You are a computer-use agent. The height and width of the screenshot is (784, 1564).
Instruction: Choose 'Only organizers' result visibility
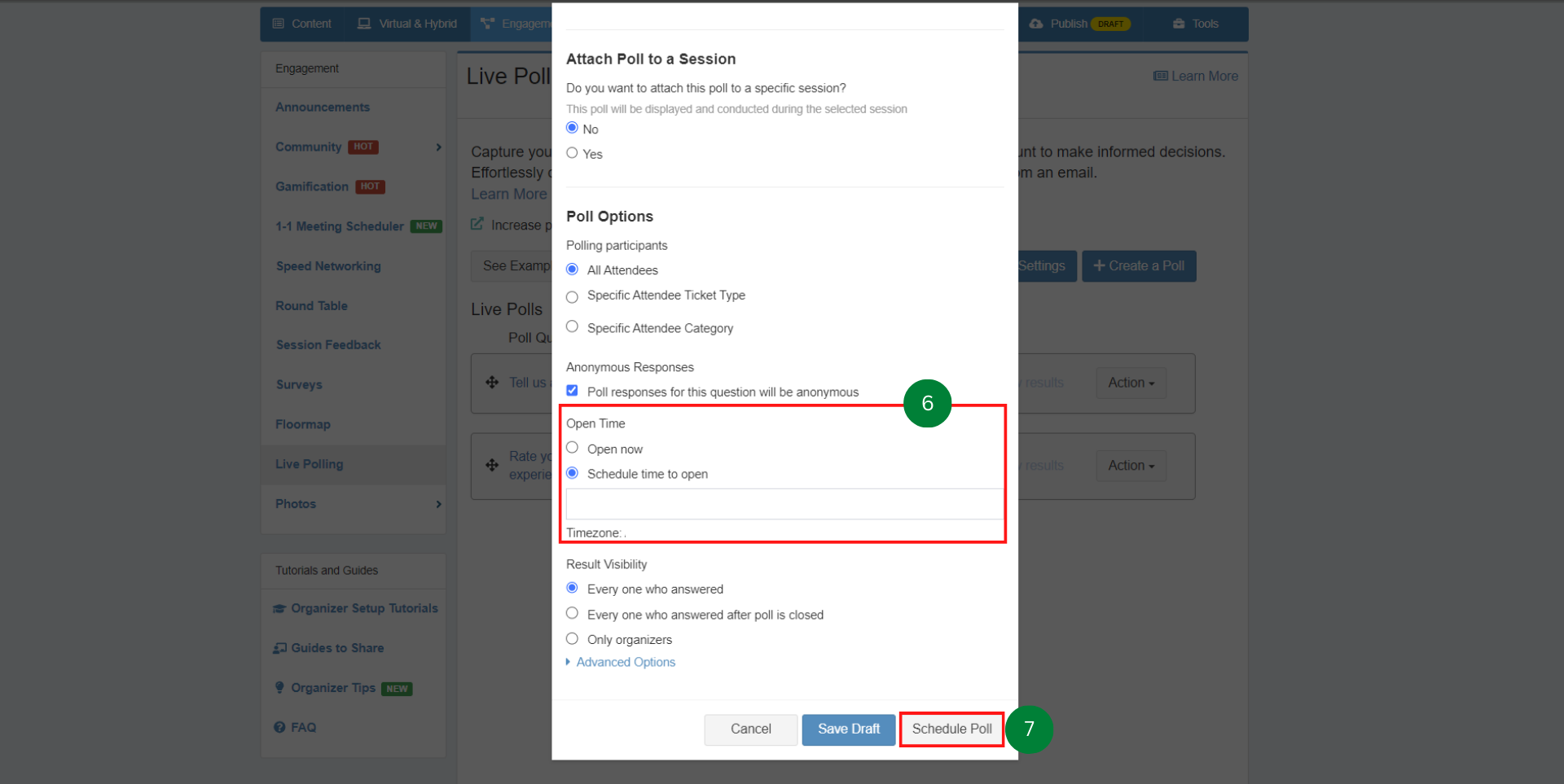pos(572,639)
